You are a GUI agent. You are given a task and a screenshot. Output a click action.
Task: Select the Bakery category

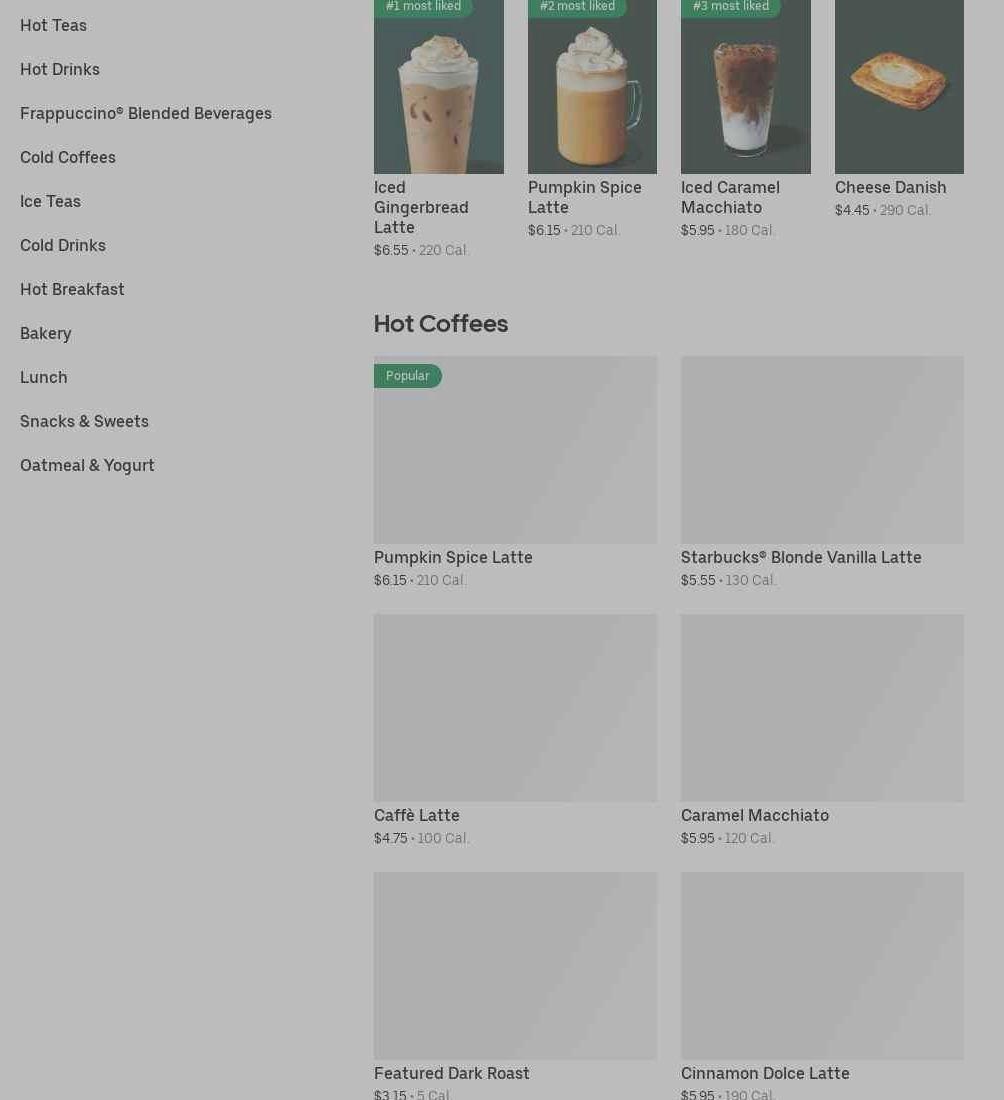point(46,334)
